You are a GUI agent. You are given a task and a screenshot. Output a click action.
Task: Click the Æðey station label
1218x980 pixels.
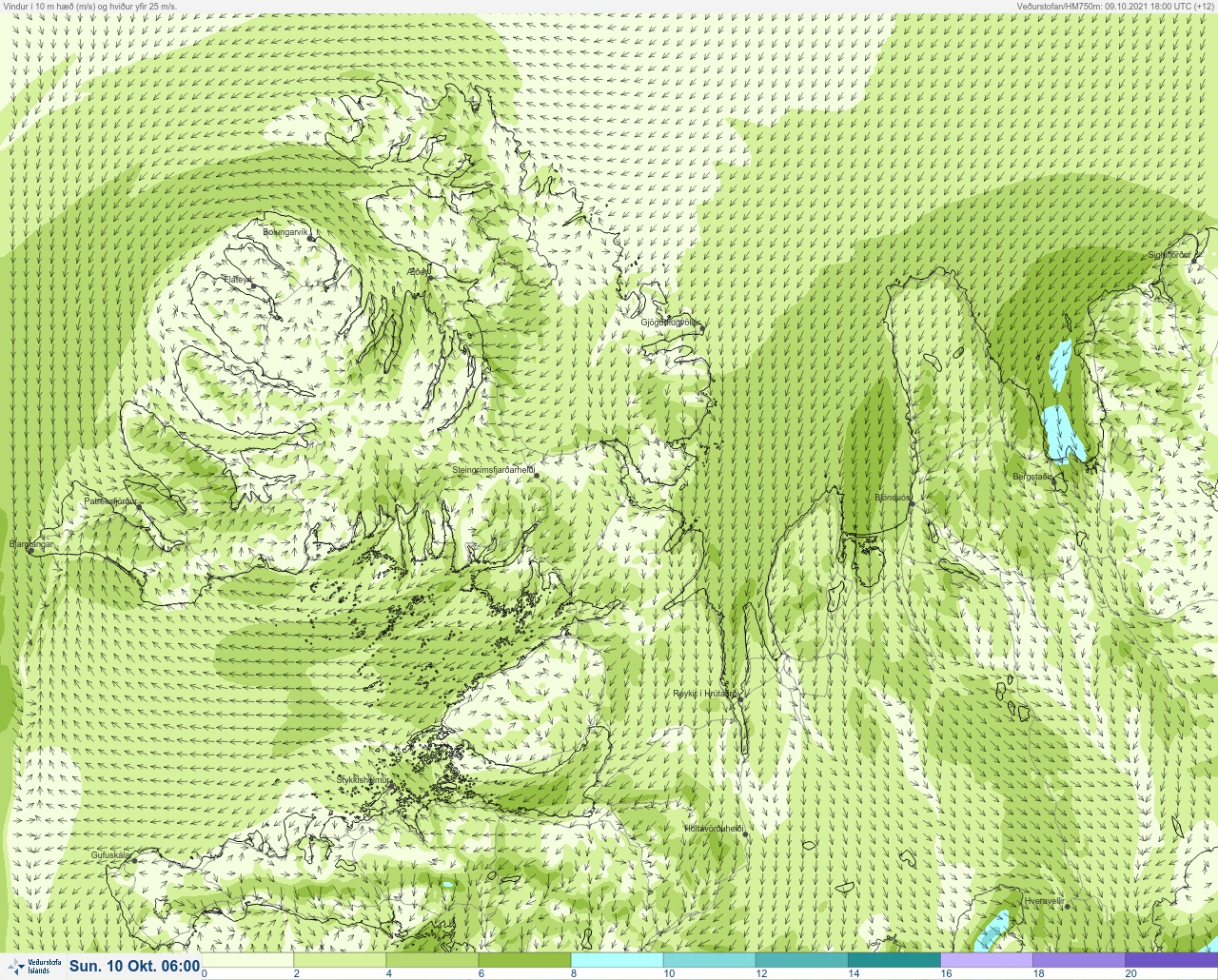point(419,272)
